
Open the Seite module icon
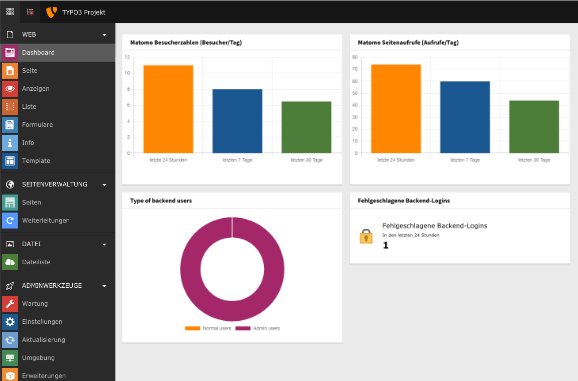(10, 71)
